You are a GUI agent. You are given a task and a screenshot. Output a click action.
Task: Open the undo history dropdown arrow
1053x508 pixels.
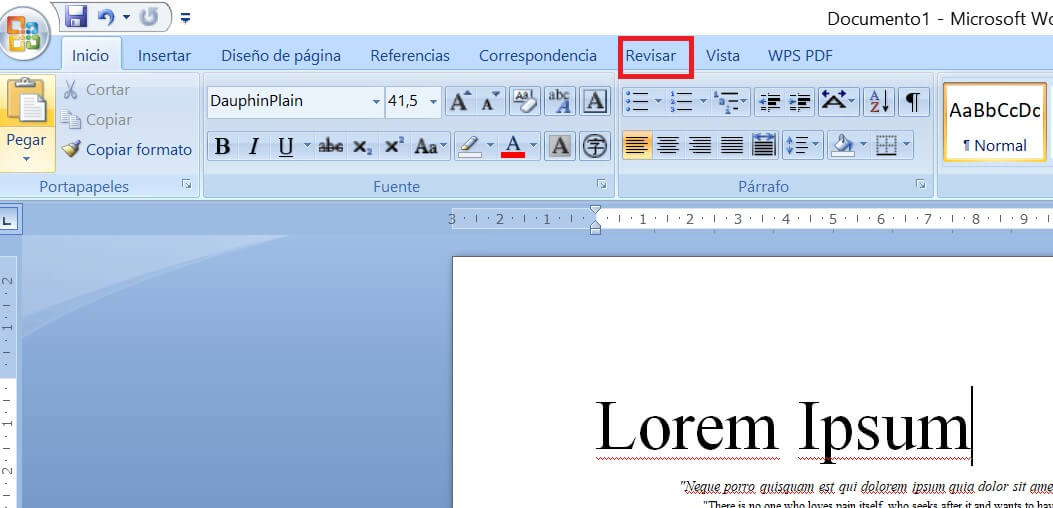click(126, 17)
